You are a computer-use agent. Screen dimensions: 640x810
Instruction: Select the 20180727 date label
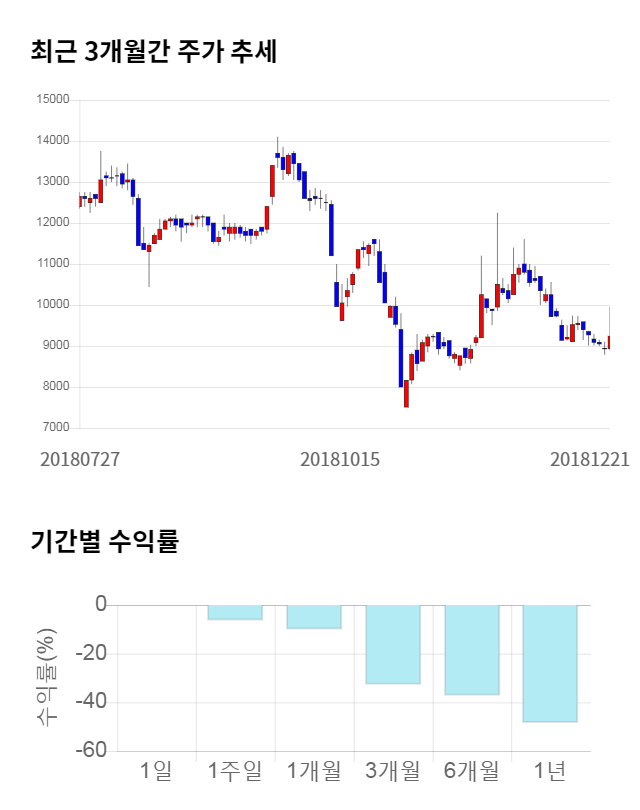pos(79,460)
